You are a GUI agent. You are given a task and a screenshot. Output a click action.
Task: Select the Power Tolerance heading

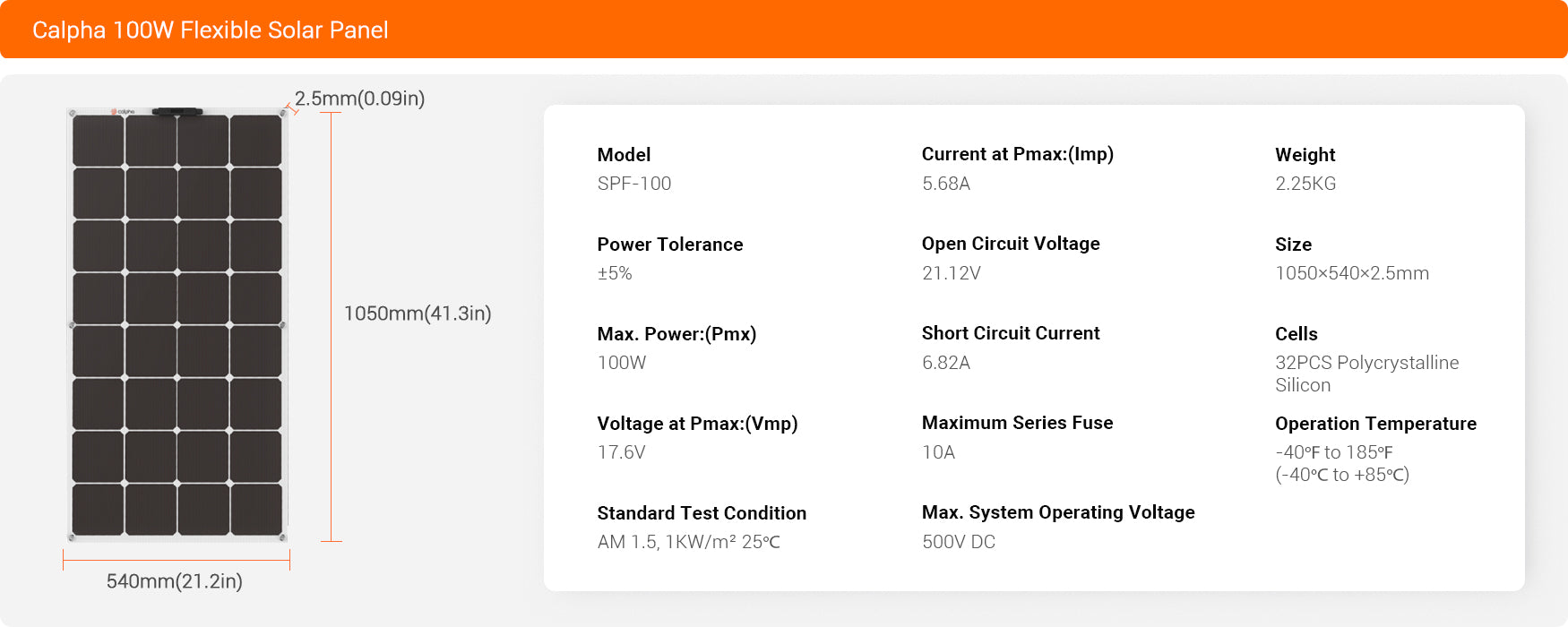tap(670, 245)
